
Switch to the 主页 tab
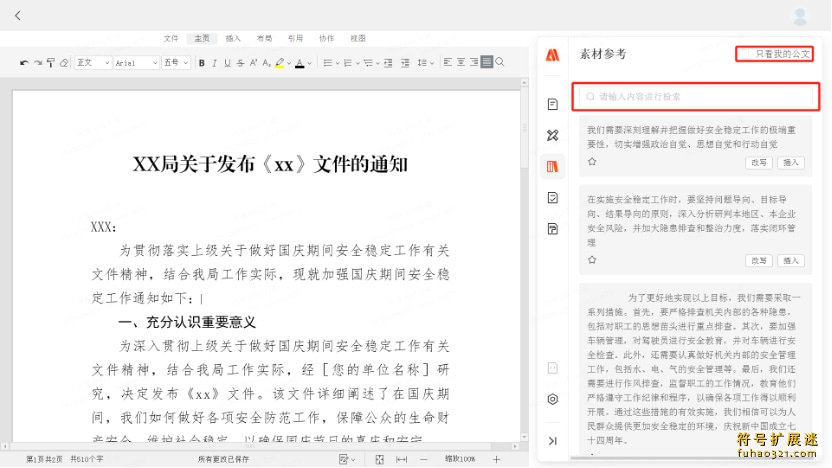coord(202,38)
